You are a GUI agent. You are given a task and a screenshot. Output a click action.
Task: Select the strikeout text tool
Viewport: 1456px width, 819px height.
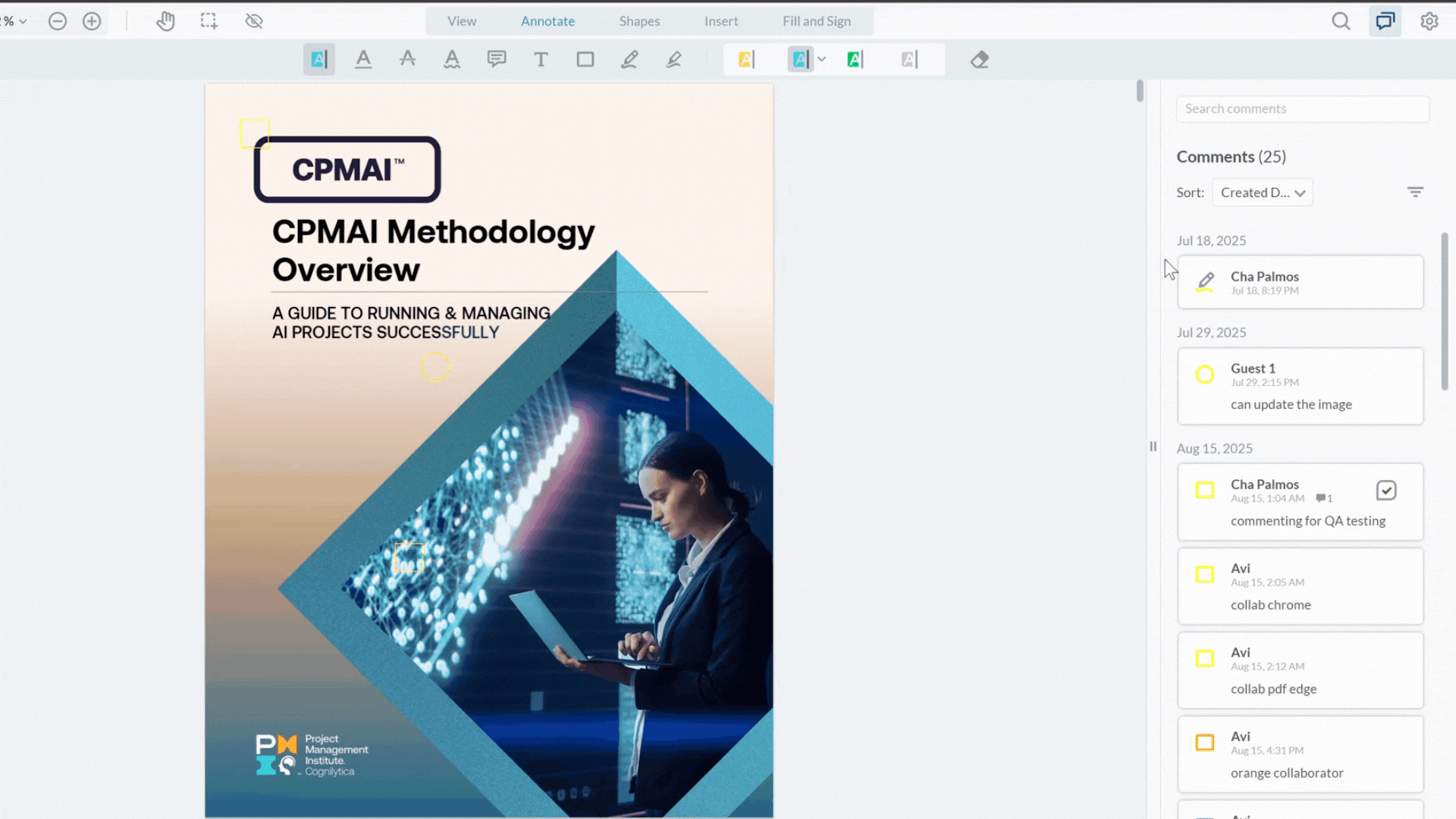407,59
